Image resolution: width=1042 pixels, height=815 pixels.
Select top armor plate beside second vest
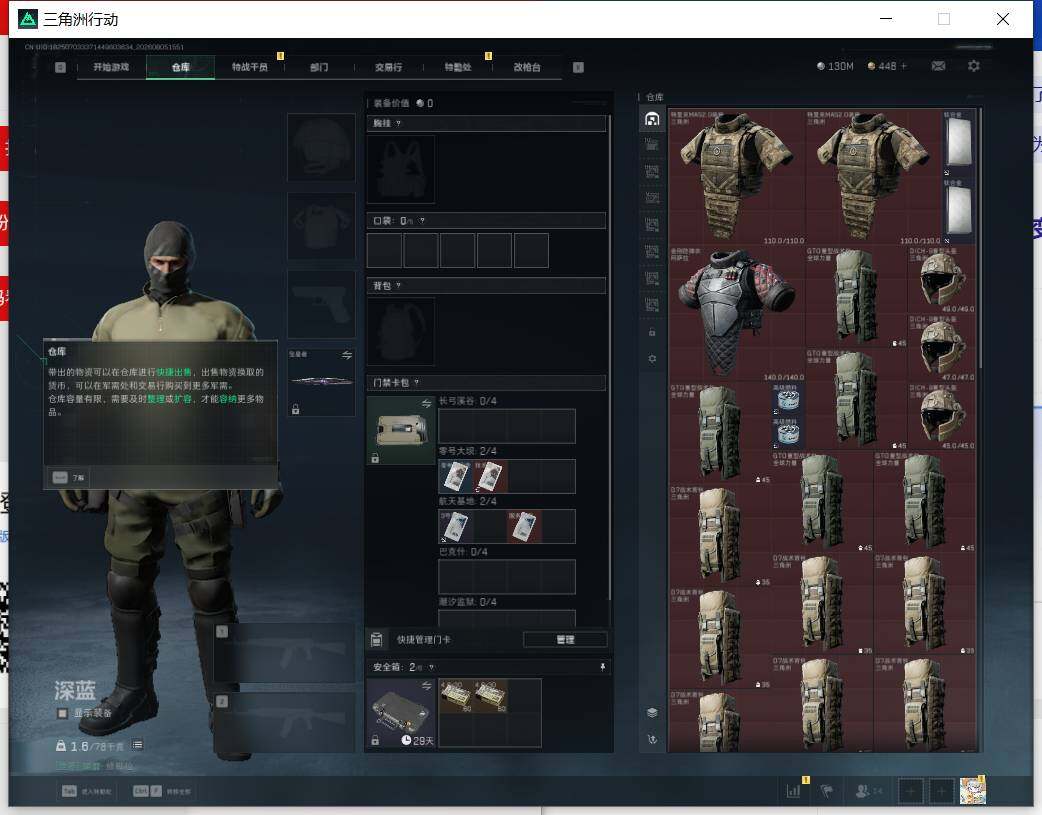[x=958, y=143]
